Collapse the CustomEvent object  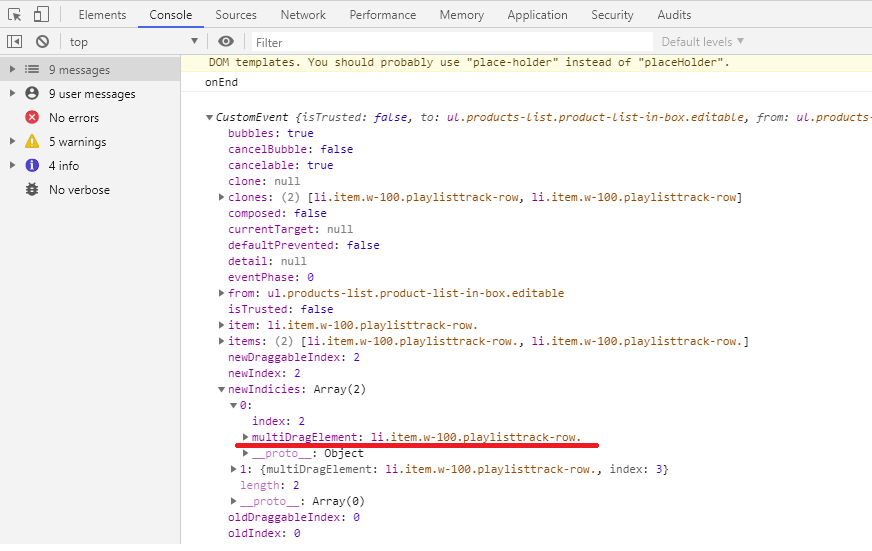point(210,117)
